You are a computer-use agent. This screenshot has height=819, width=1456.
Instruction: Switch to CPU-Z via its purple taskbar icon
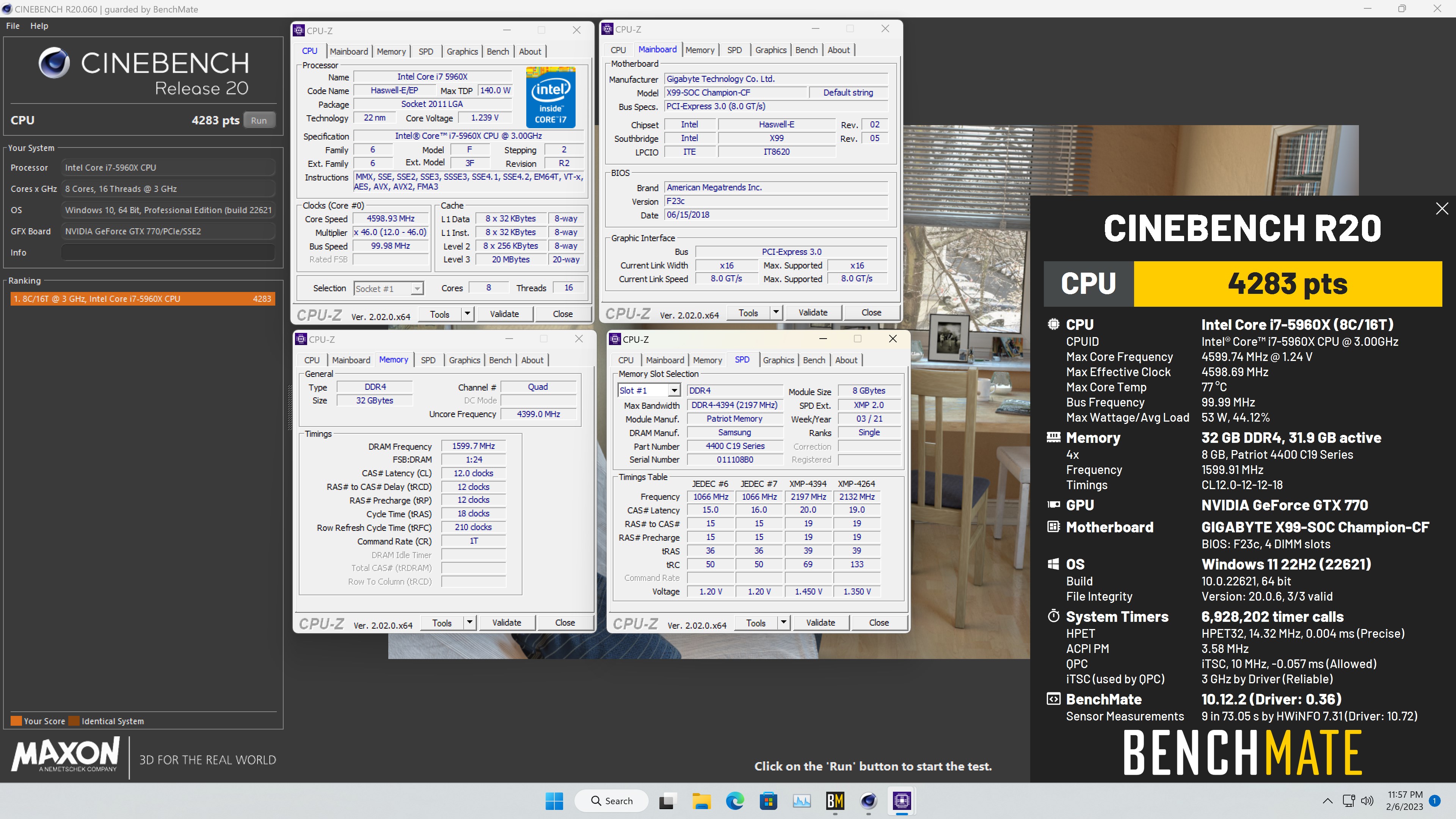pyautogui.click(x=902, y=800)
